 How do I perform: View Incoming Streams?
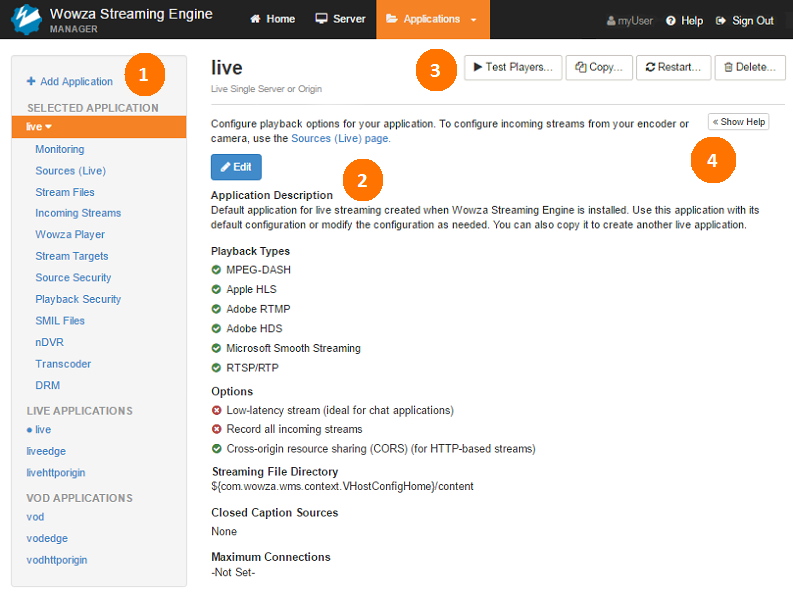78,213
